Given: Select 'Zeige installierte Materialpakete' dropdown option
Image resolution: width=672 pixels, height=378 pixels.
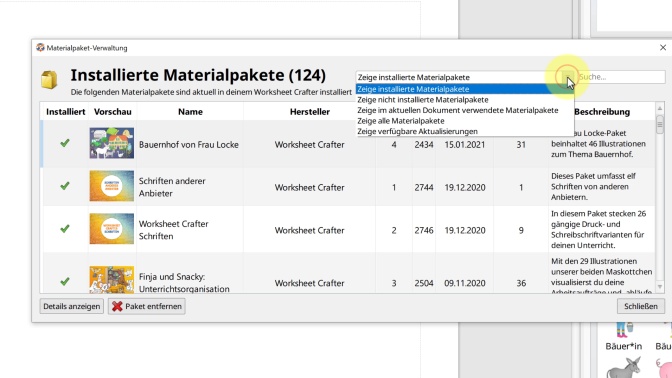Looking at the screenshot, I should 465,89.
